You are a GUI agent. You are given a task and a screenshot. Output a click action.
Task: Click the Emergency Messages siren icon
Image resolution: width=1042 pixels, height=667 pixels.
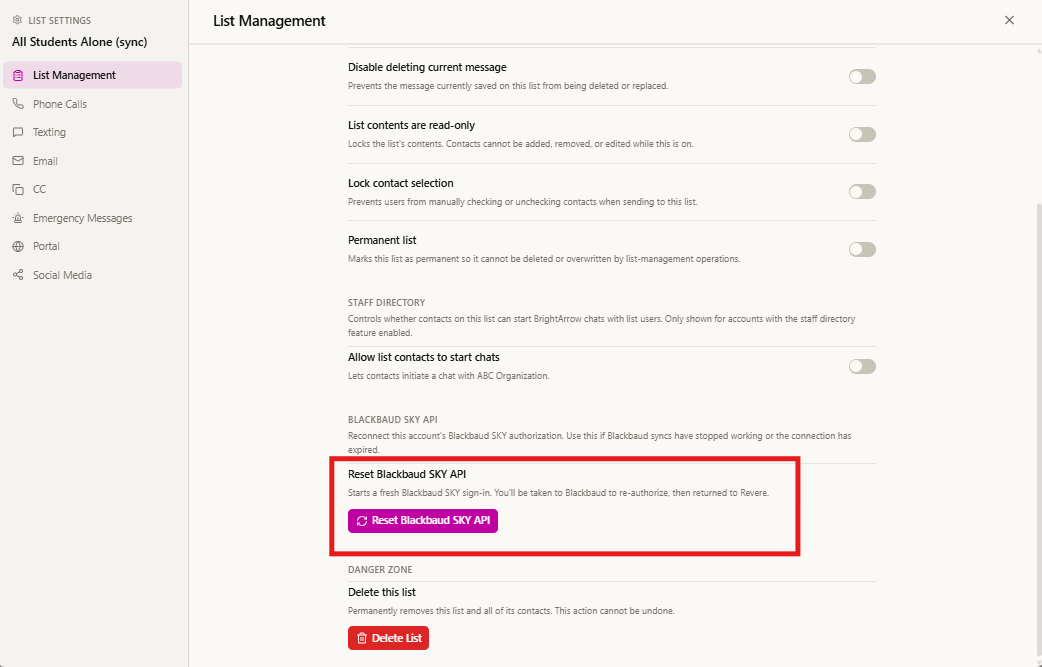click(x=18, y=218)
